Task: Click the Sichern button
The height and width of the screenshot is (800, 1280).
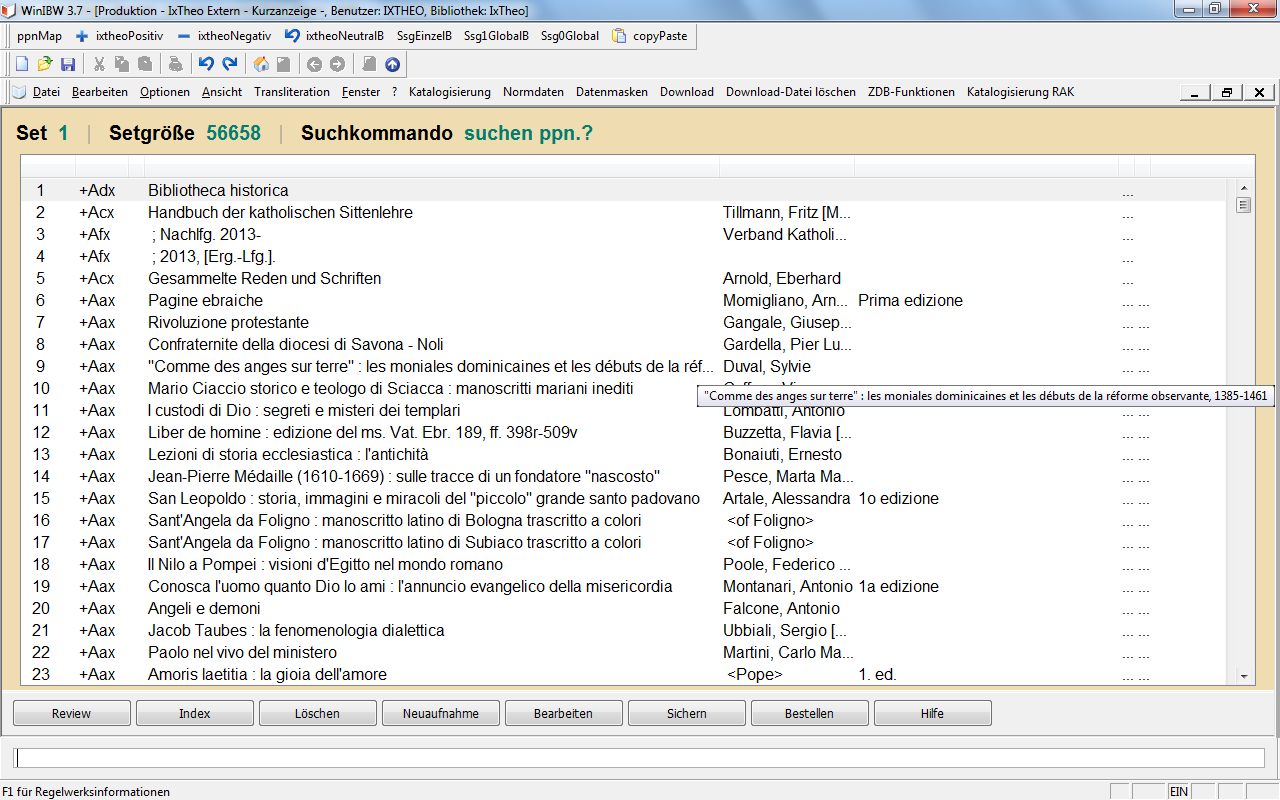Action: 687,714
